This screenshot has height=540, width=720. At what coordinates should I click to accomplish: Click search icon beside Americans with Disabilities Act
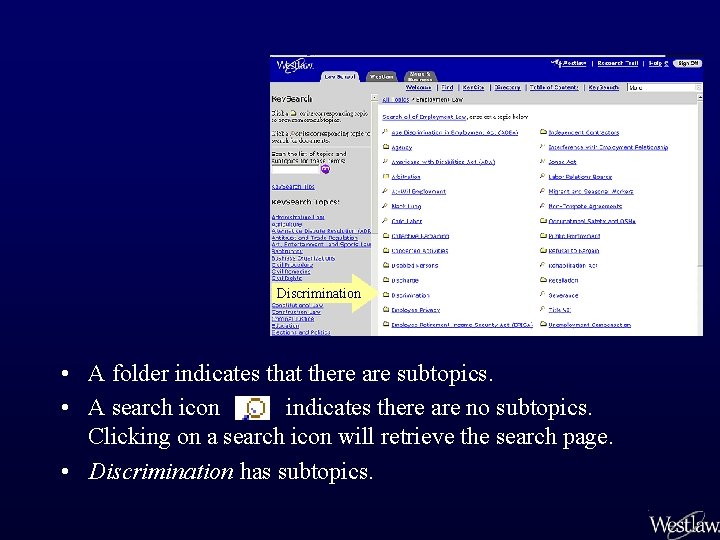pos(385,161)
